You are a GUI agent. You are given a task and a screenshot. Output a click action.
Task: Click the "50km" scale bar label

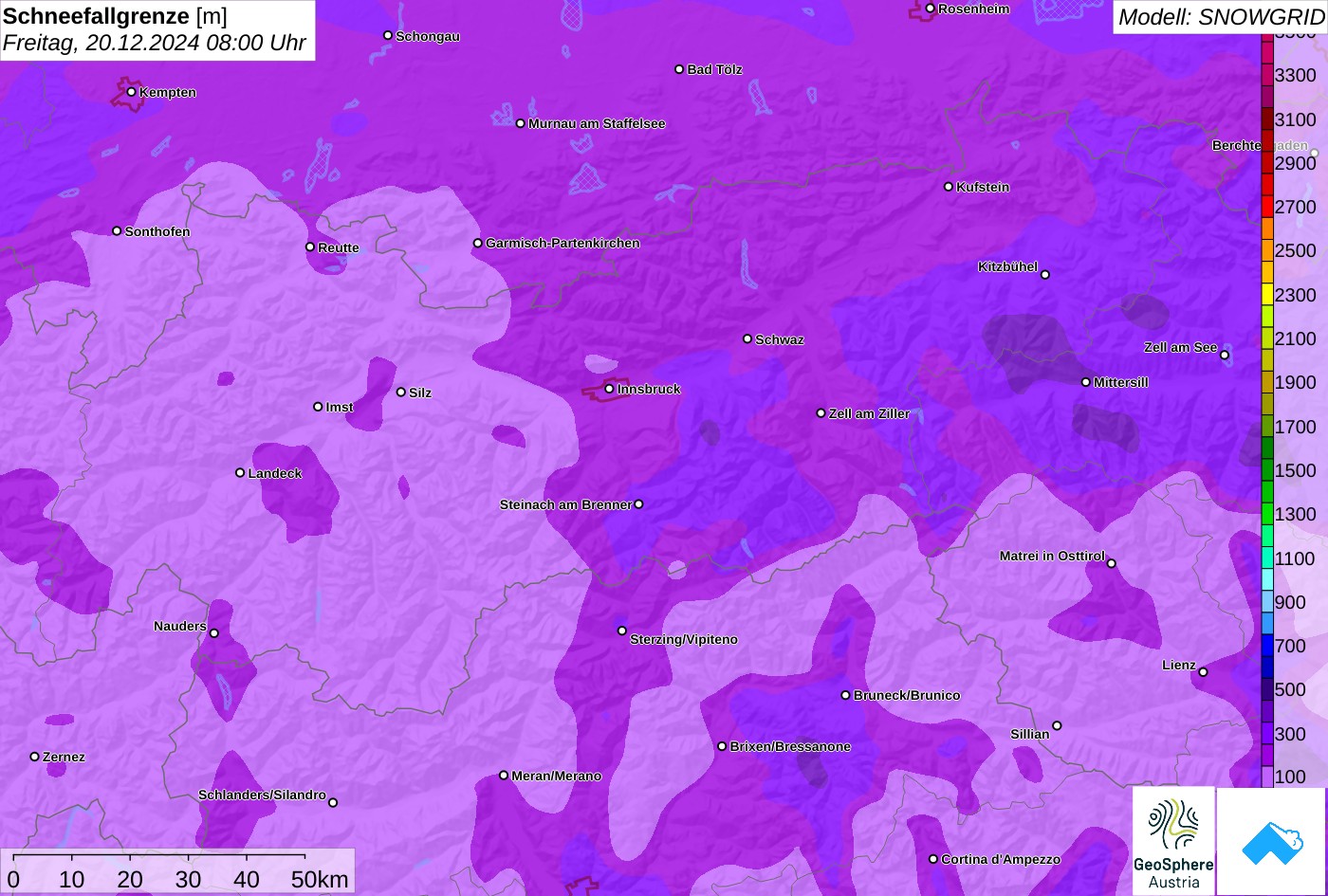(319, 879)
